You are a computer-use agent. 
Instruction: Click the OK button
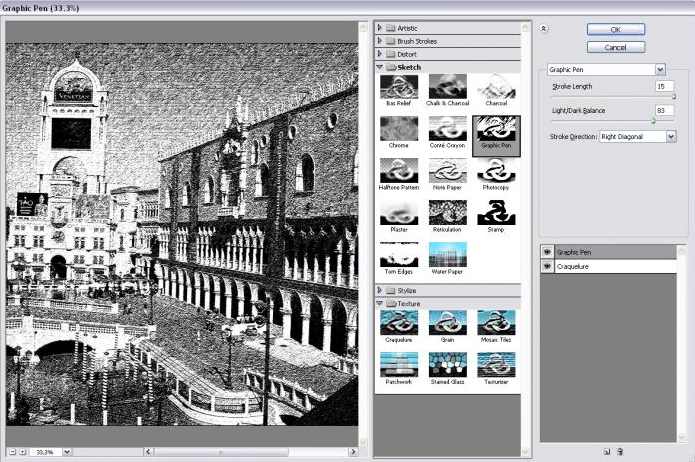point(616,30)
